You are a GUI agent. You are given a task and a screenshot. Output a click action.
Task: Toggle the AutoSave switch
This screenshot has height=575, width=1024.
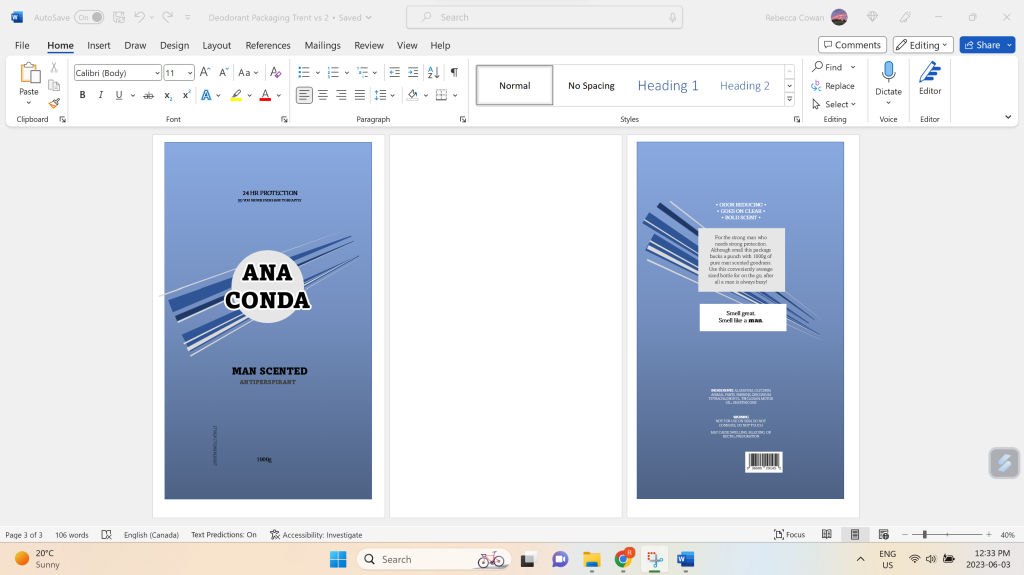point(88,17)
